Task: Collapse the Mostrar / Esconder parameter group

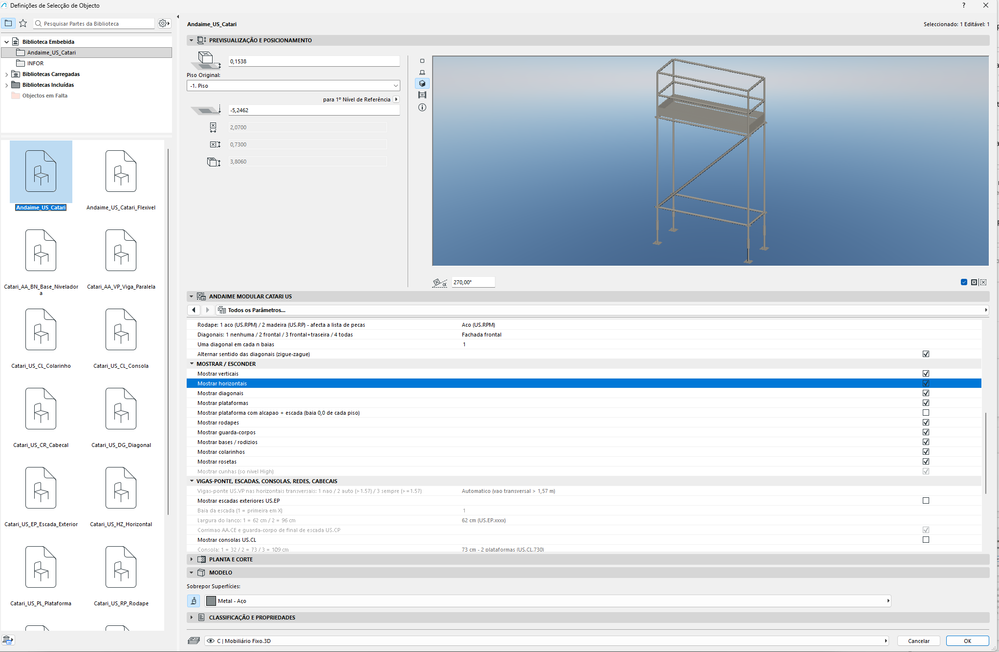Action: point(191,364)
